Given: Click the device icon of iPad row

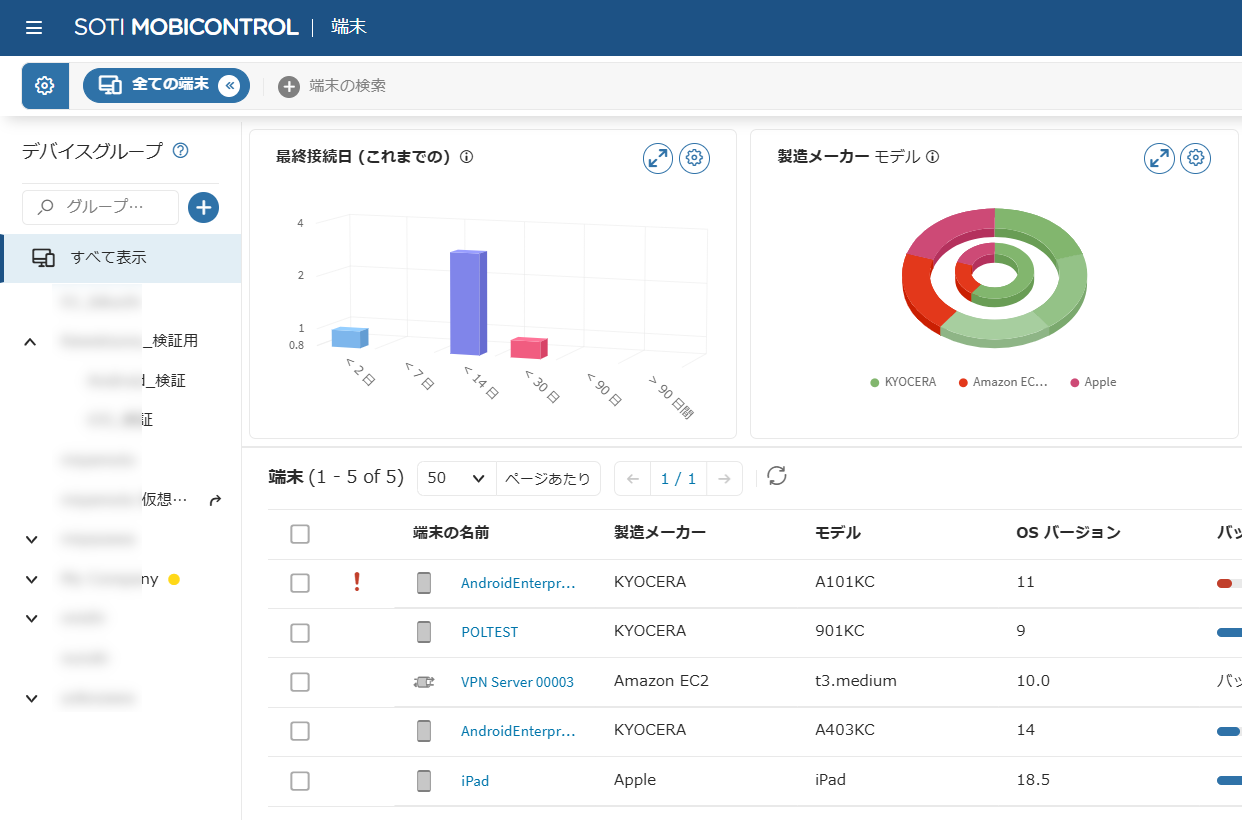Looking at the screenshot, I should [424, 780].
